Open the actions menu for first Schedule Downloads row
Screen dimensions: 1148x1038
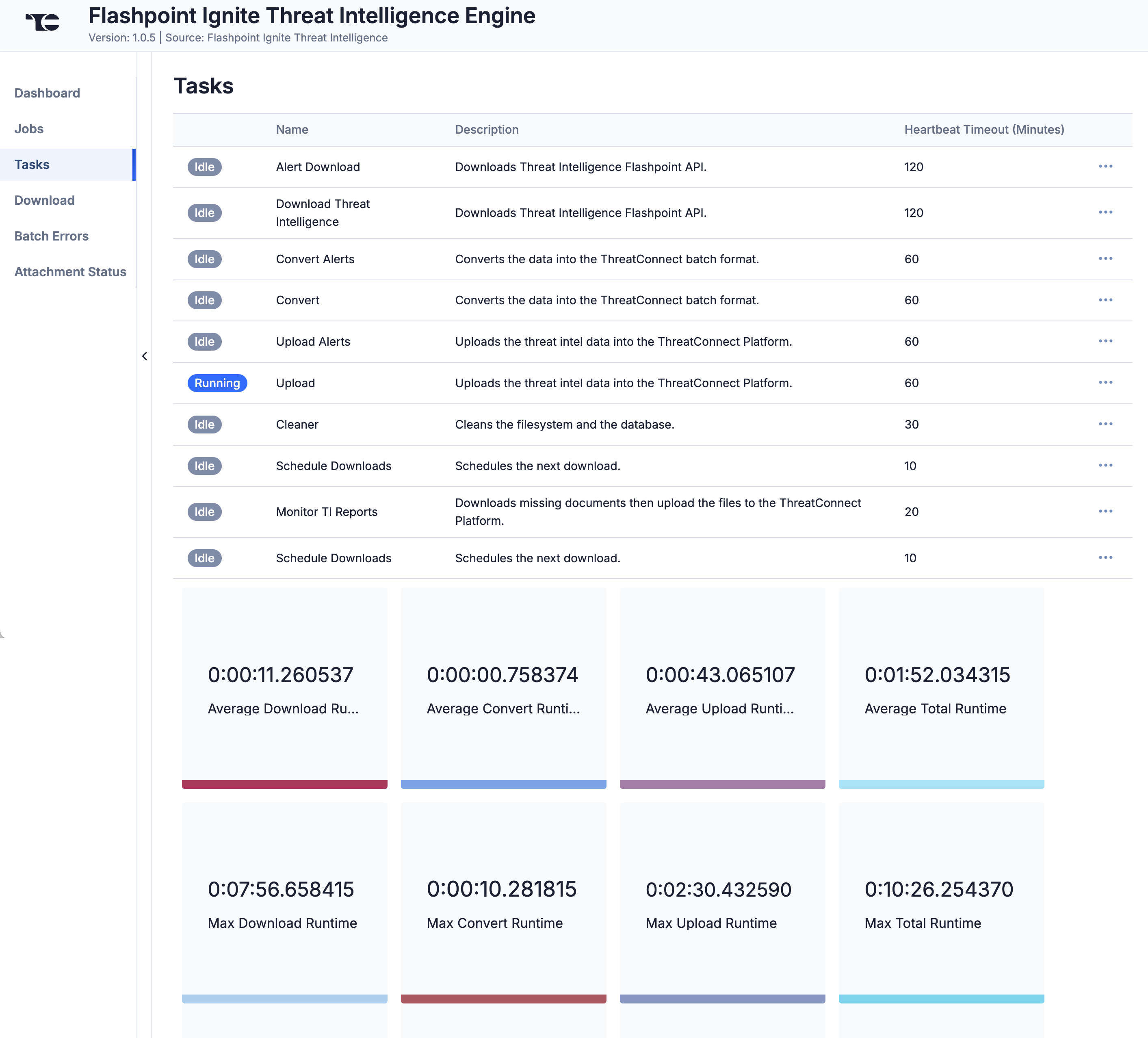1107,465
